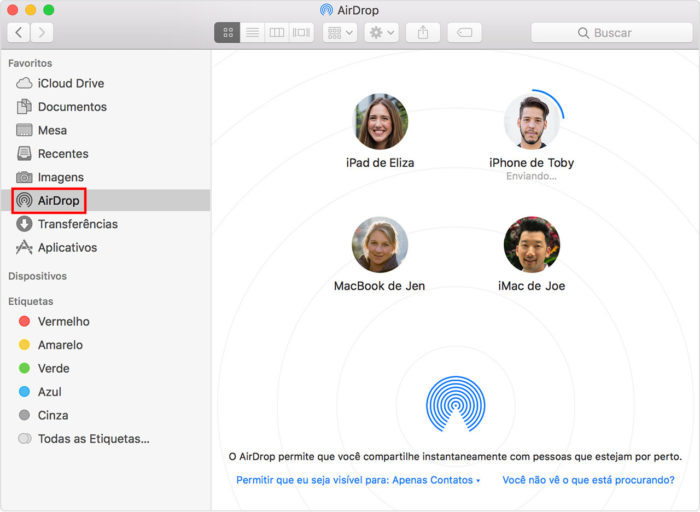Open the gear action menu
700x512 pixels.
tap(382, 33)
